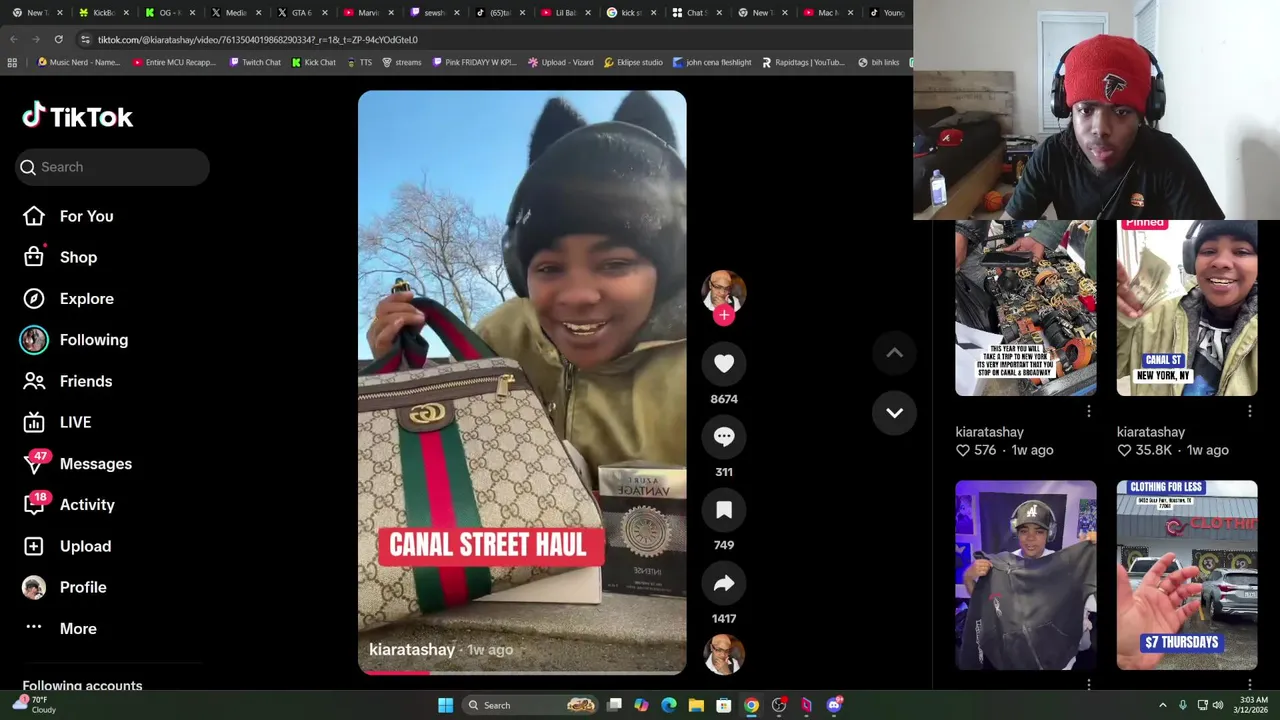
Task: Click the browser Back arrow
Action: 14,40
